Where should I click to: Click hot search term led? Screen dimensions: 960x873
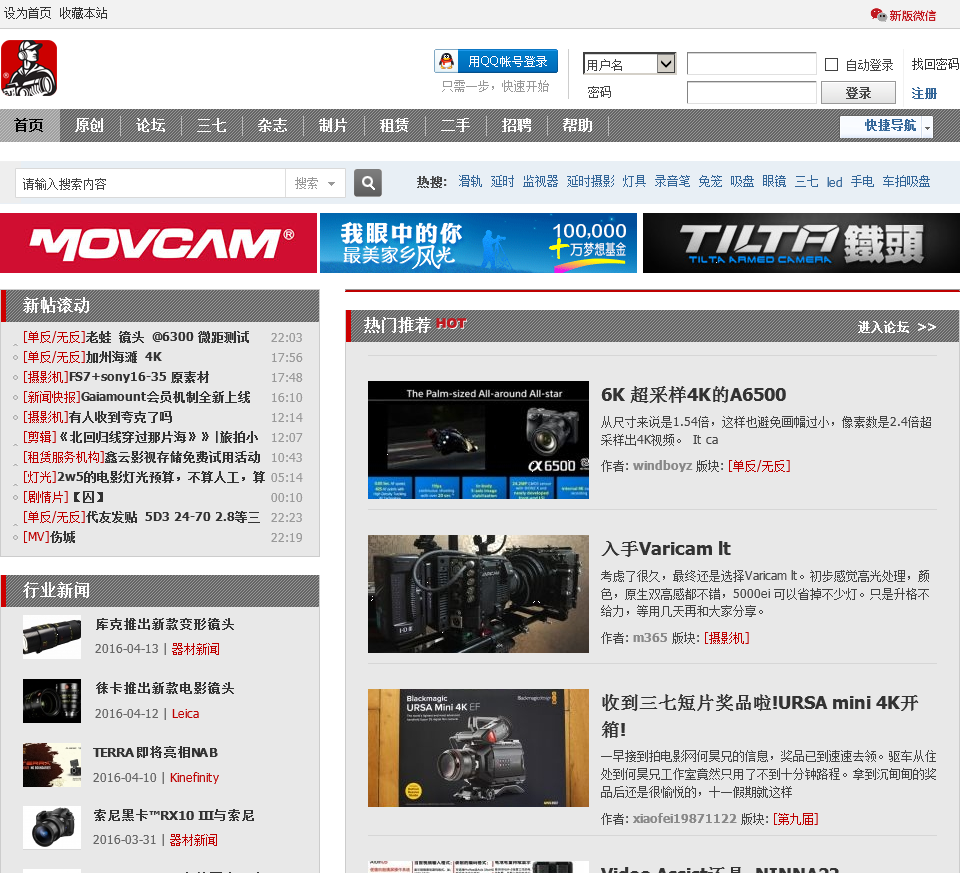pyautogui.click(x=834, y=182)
